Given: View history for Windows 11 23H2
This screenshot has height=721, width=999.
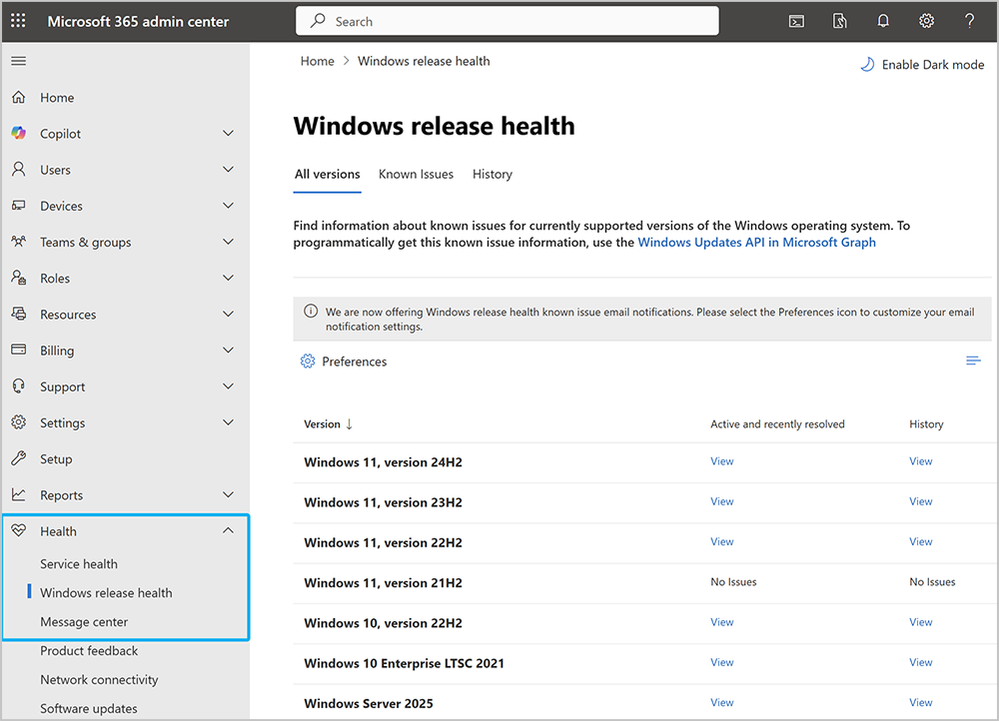Looking at the screenshot, I should point(921,501).
